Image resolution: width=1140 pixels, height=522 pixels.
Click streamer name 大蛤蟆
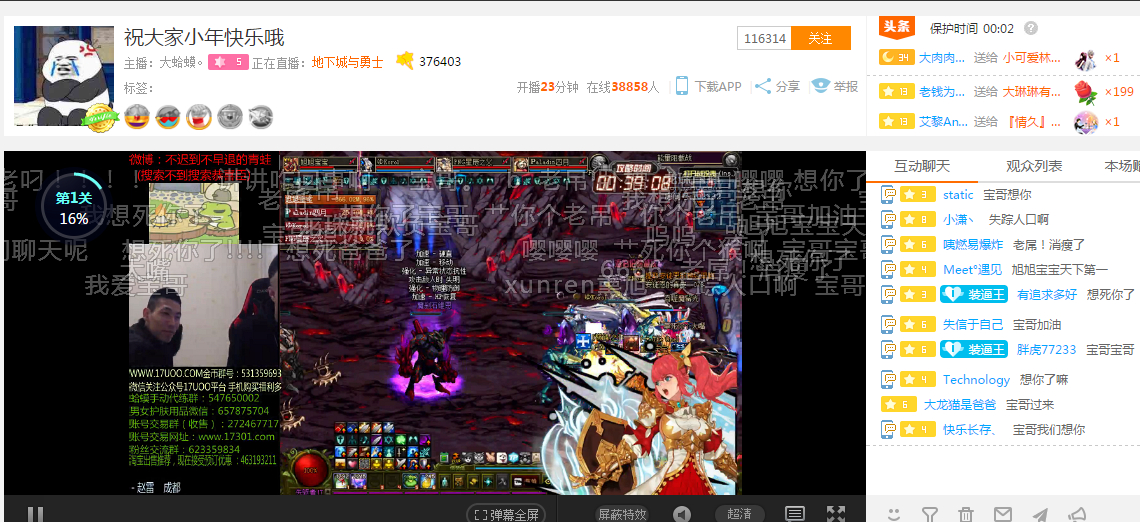click(x=182, y=63)
